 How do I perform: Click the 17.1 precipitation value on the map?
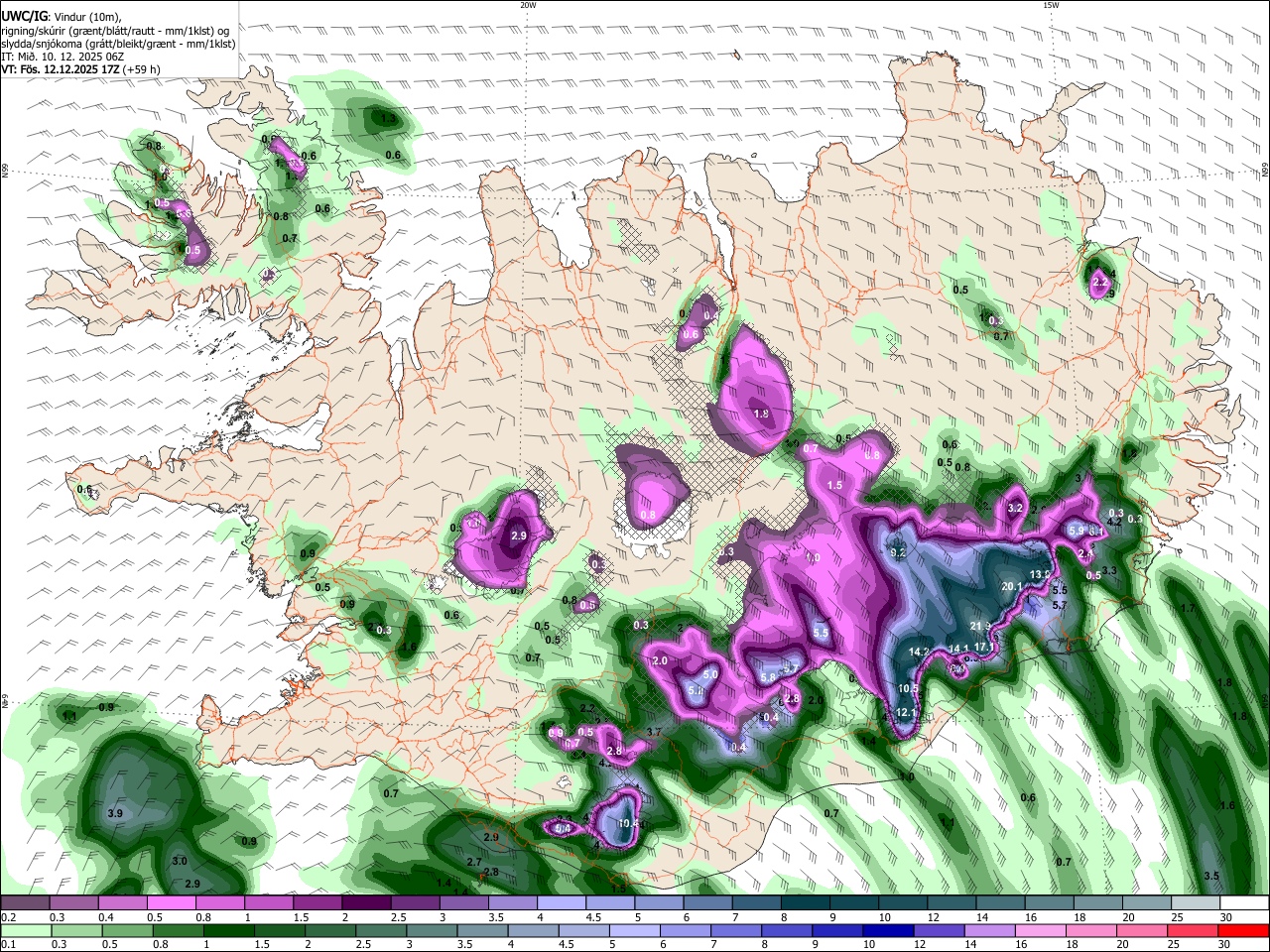[984, 647]
